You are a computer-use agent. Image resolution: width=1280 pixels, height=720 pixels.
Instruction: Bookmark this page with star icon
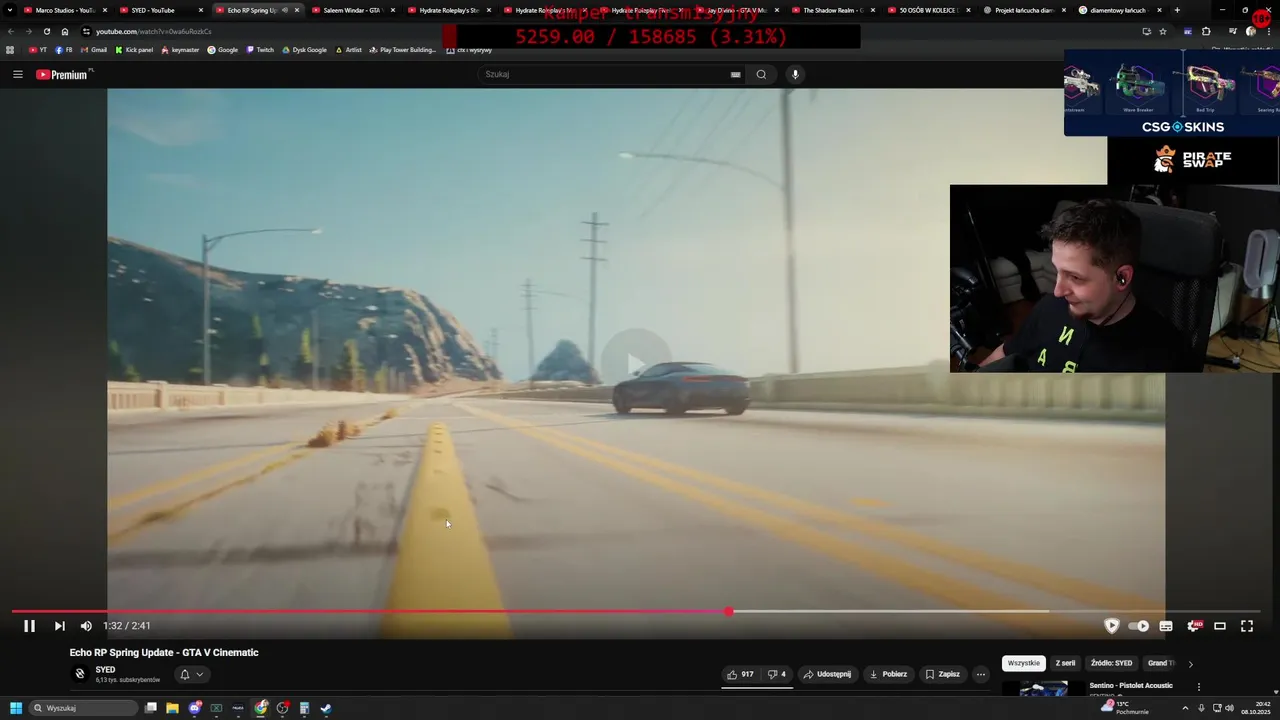(x=1162, y=31)
